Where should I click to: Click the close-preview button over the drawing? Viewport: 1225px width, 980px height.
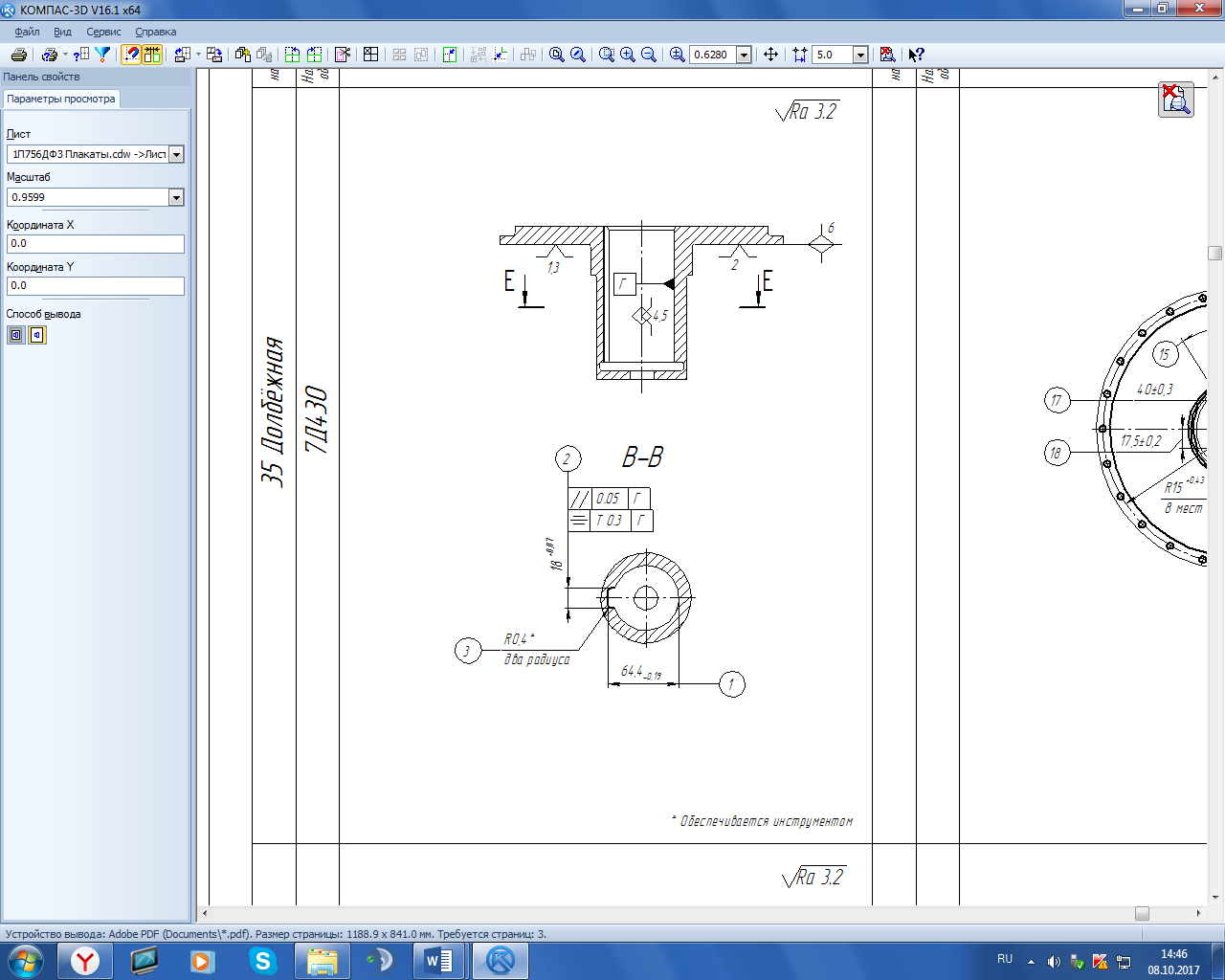(1176, 100)
